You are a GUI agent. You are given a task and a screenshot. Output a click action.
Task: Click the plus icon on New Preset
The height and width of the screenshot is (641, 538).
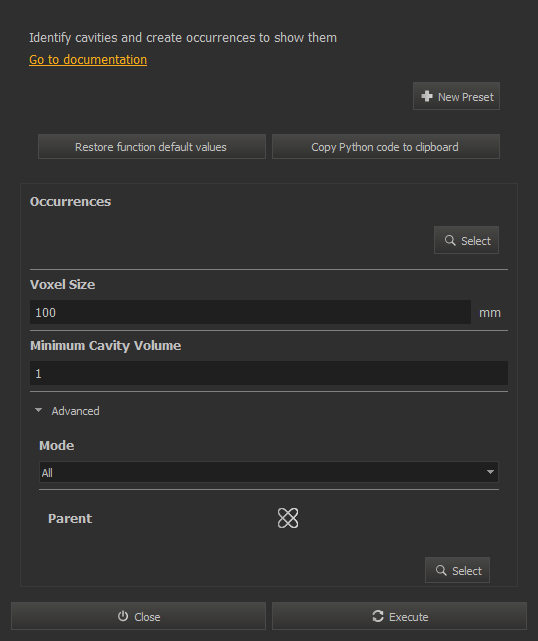pos(427,96)
